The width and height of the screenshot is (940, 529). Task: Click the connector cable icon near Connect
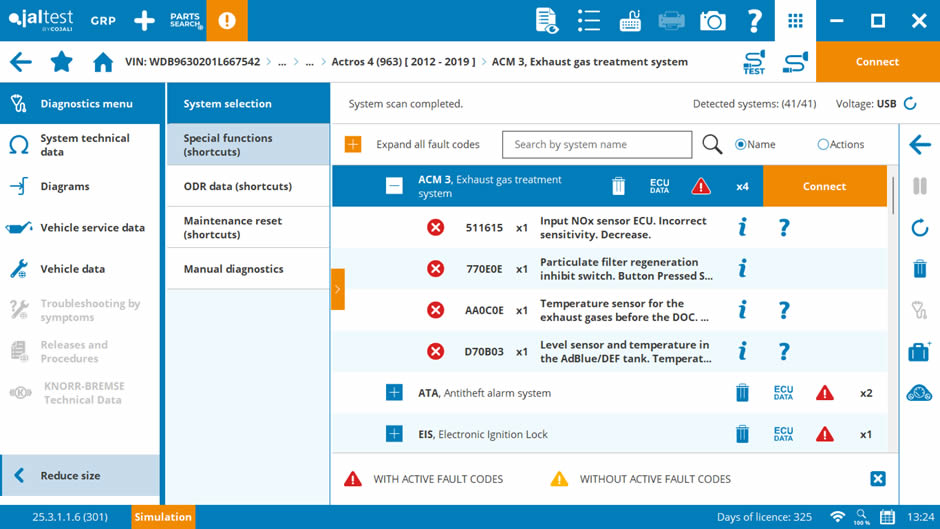coord(795,62)
